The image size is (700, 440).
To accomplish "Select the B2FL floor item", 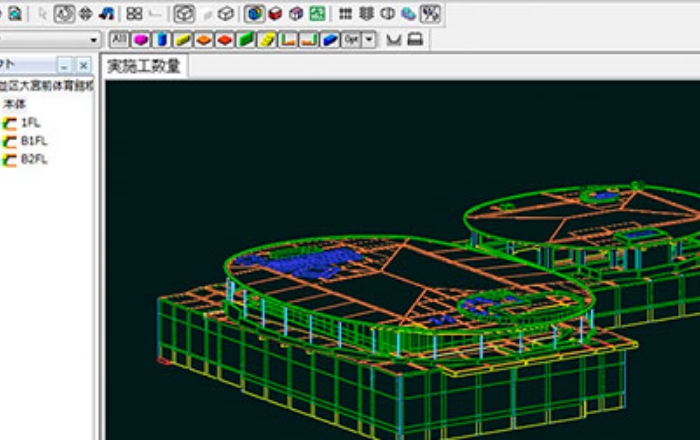I will click(x=33, y=159).
